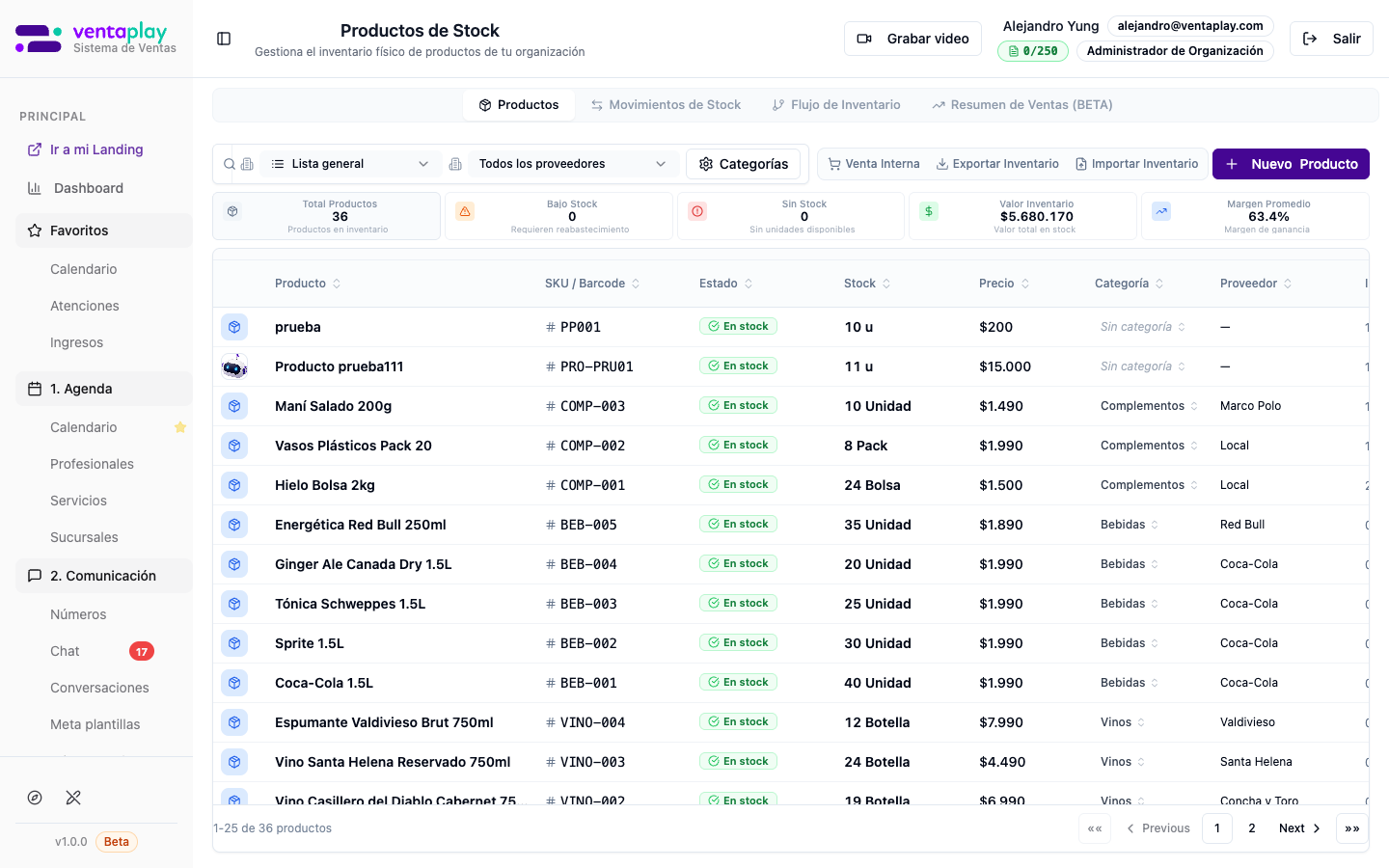
Task: Open the Lista general dropdown
Action: pyautogui.click(x=350, y=164)
